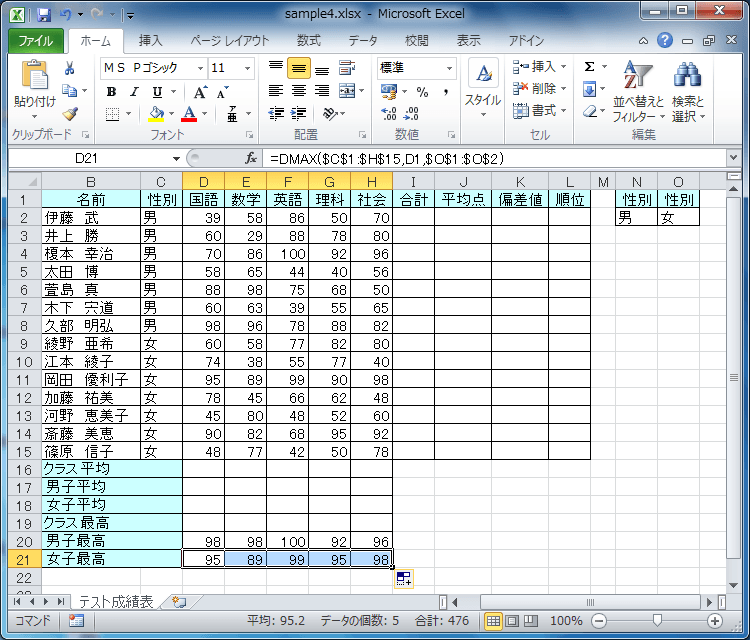Screen dimensions: 750x640
Task: Open the ファイル tab
Action: click(36, 41)
